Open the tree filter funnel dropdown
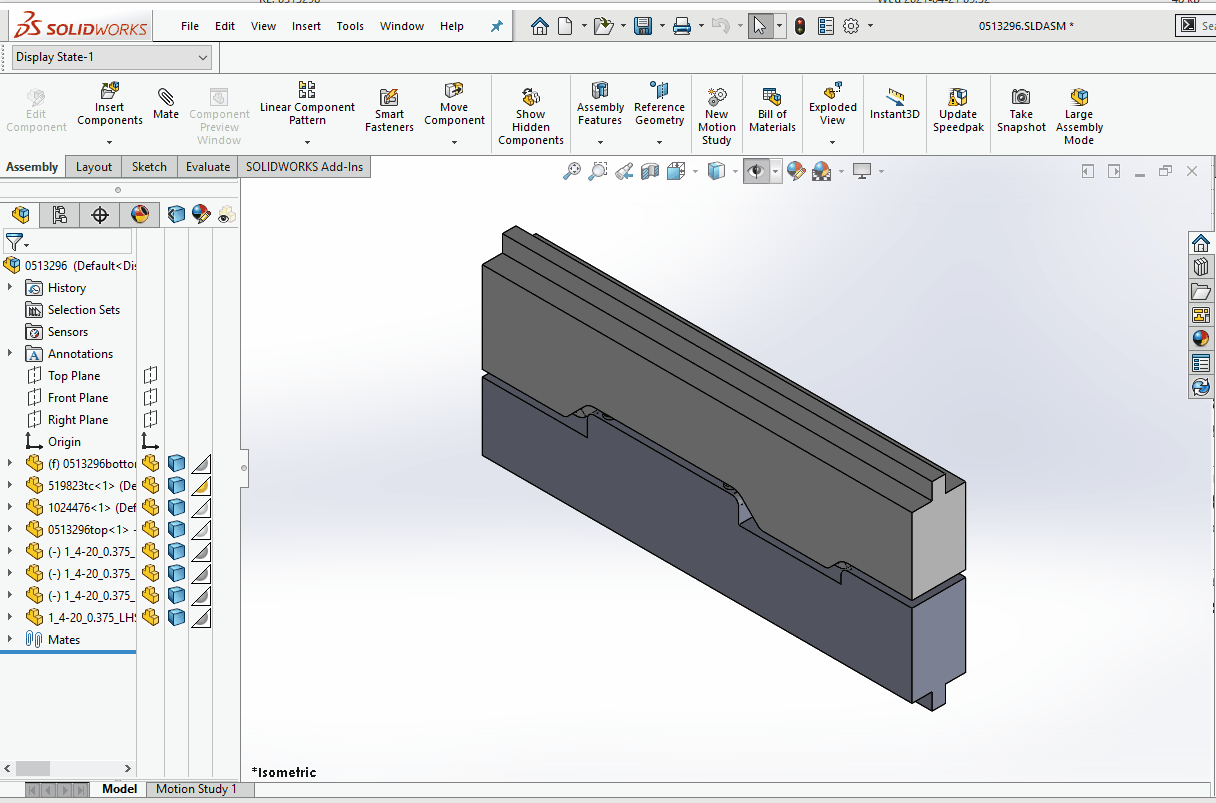Image resolution: width=1216 pixels, height=803 pixels. [x=17, y=242]
